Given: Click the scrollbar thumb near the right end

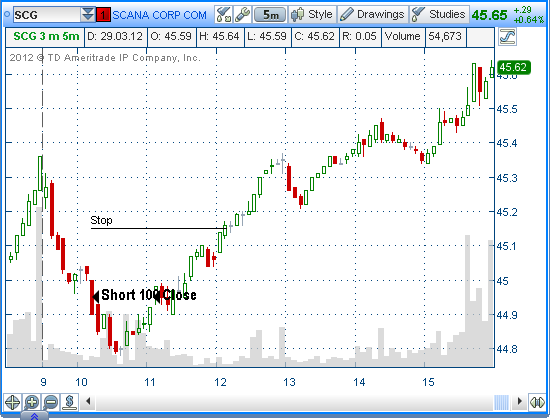Looking at the screenshot, I should click(501, 402).
